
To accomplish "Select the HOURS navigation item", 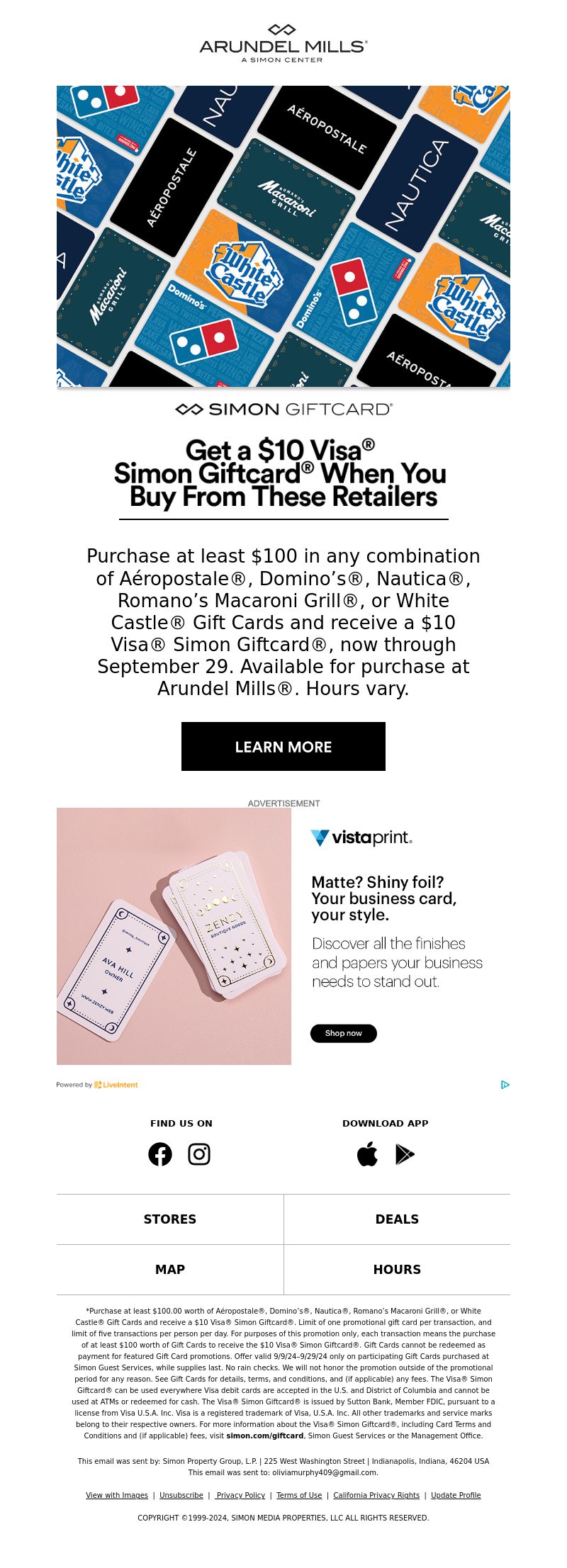I will point(397,1270).
